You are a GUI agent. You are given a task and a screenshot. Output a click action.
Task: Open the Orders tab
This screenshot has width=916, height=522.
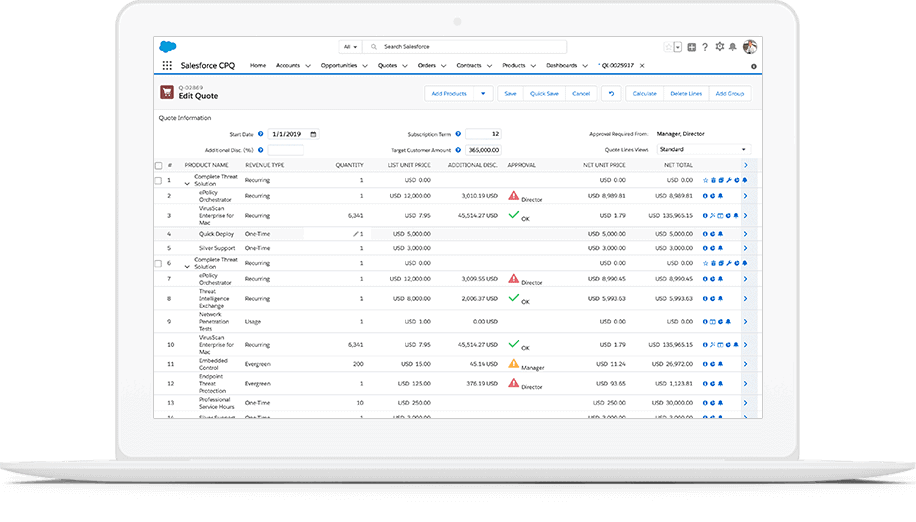426,65
